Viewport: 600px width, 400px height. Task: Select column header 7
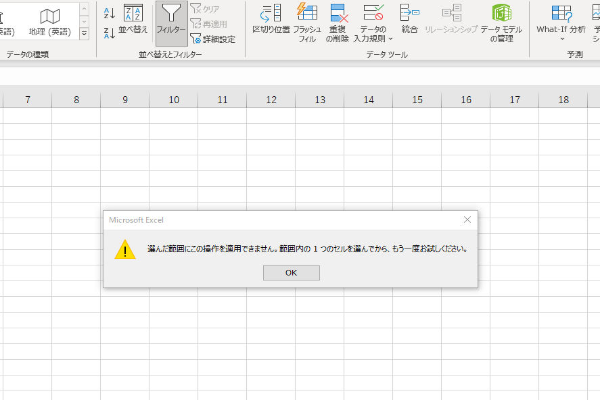pyautogui.click(x=27, y=100)
